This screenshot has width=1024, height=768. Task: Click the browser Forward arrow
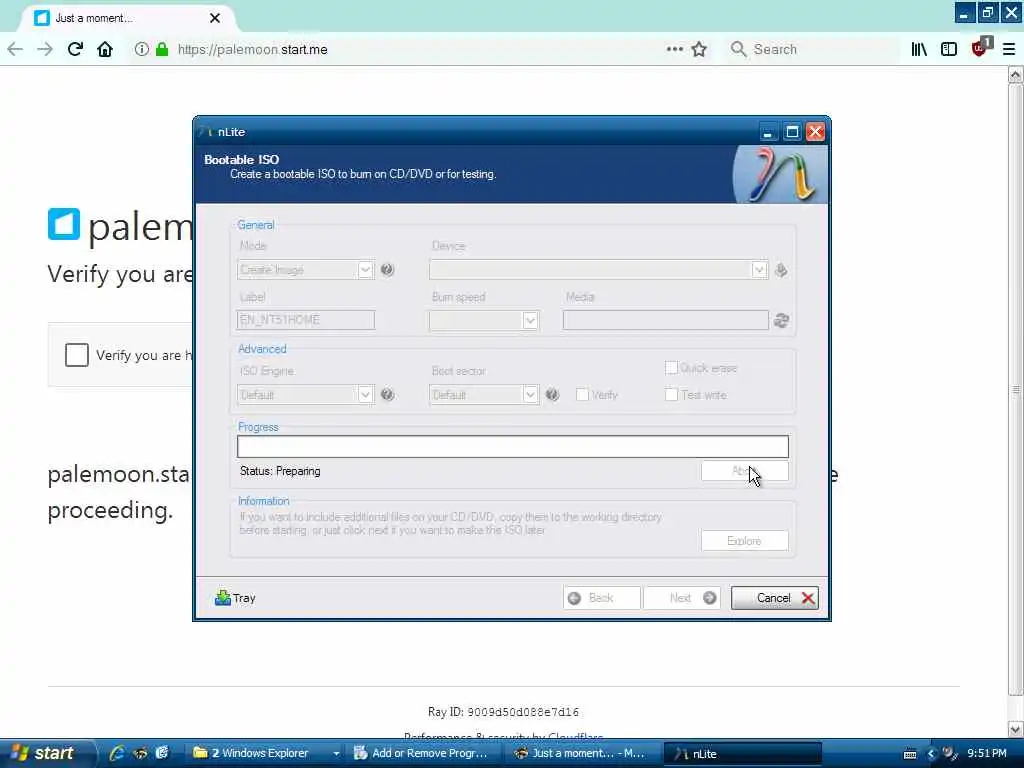(x=44, y=49)
